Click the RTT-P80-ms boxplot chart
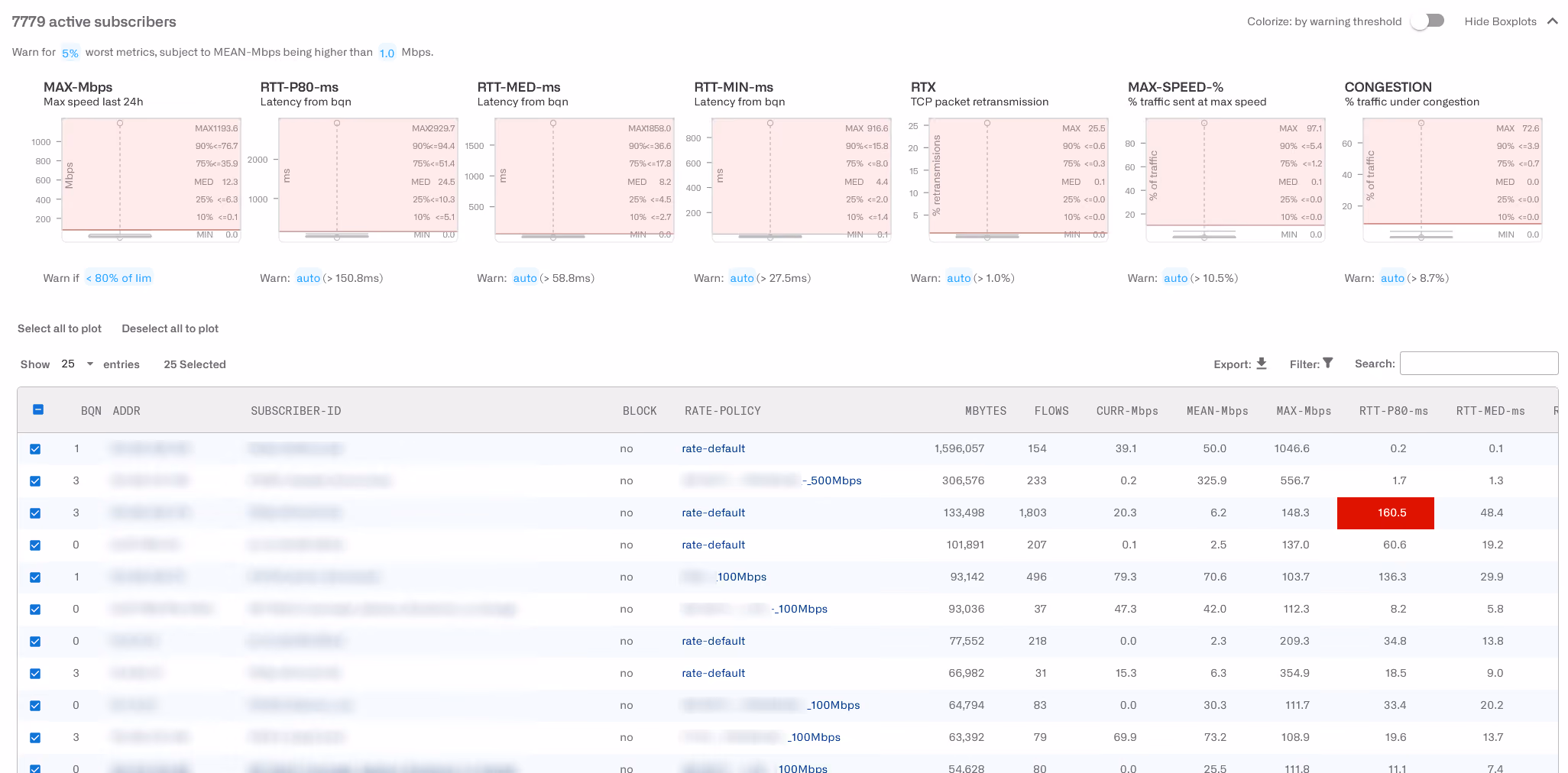The height and width of the screenshot is (773, 1568). pyautogui.click(x=368, y=180)
